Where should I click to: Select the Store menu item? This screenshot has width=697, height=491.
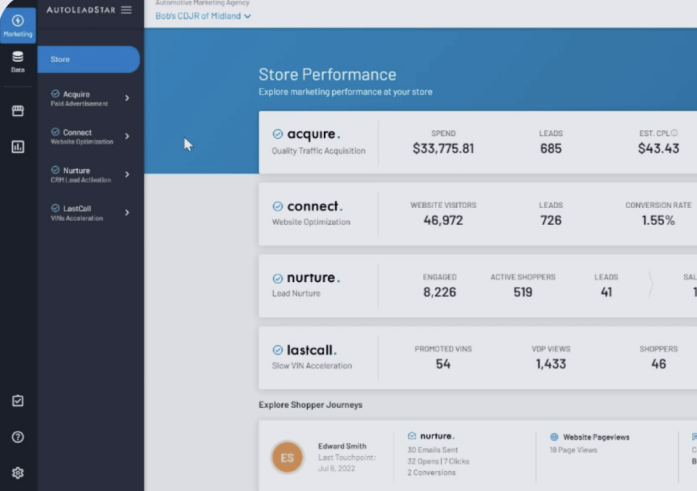click(88, 59)
